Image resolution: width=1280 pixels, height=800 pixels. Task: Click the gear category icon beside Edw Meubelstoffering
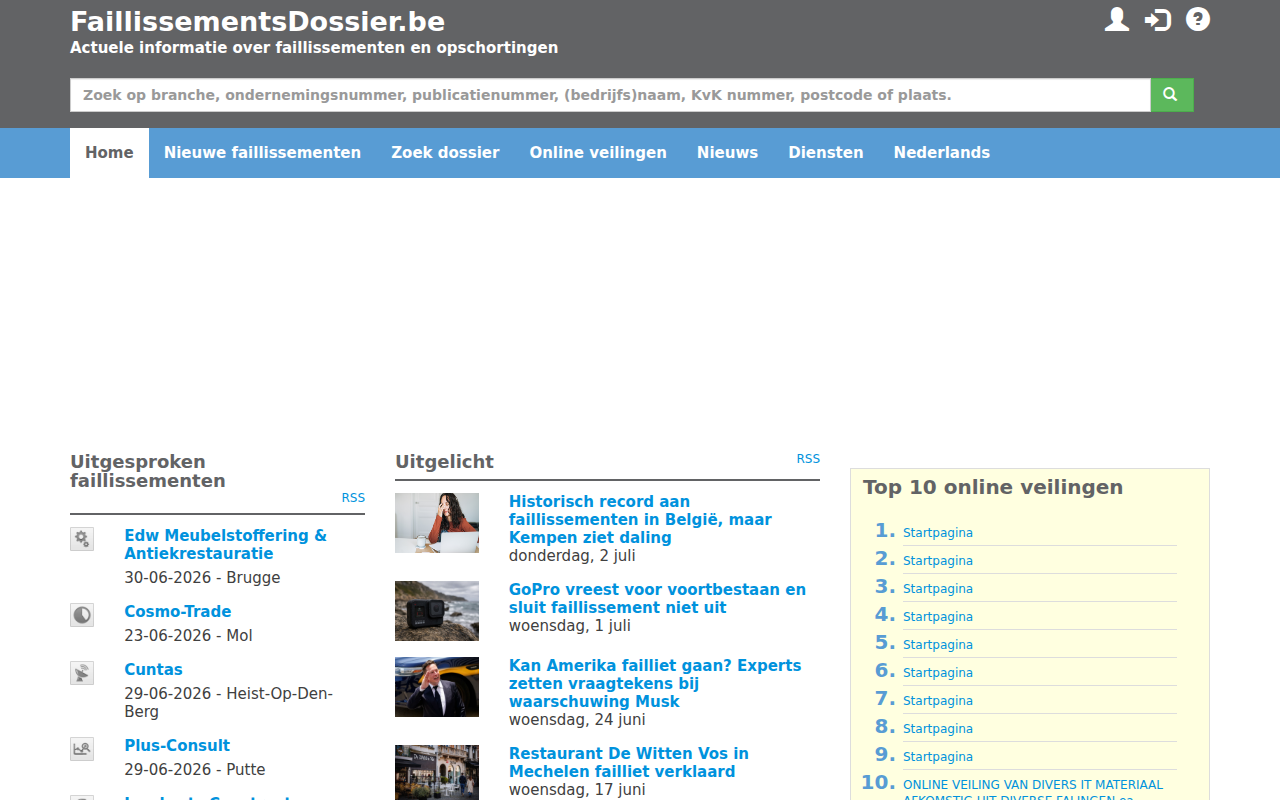coord(82,539)
